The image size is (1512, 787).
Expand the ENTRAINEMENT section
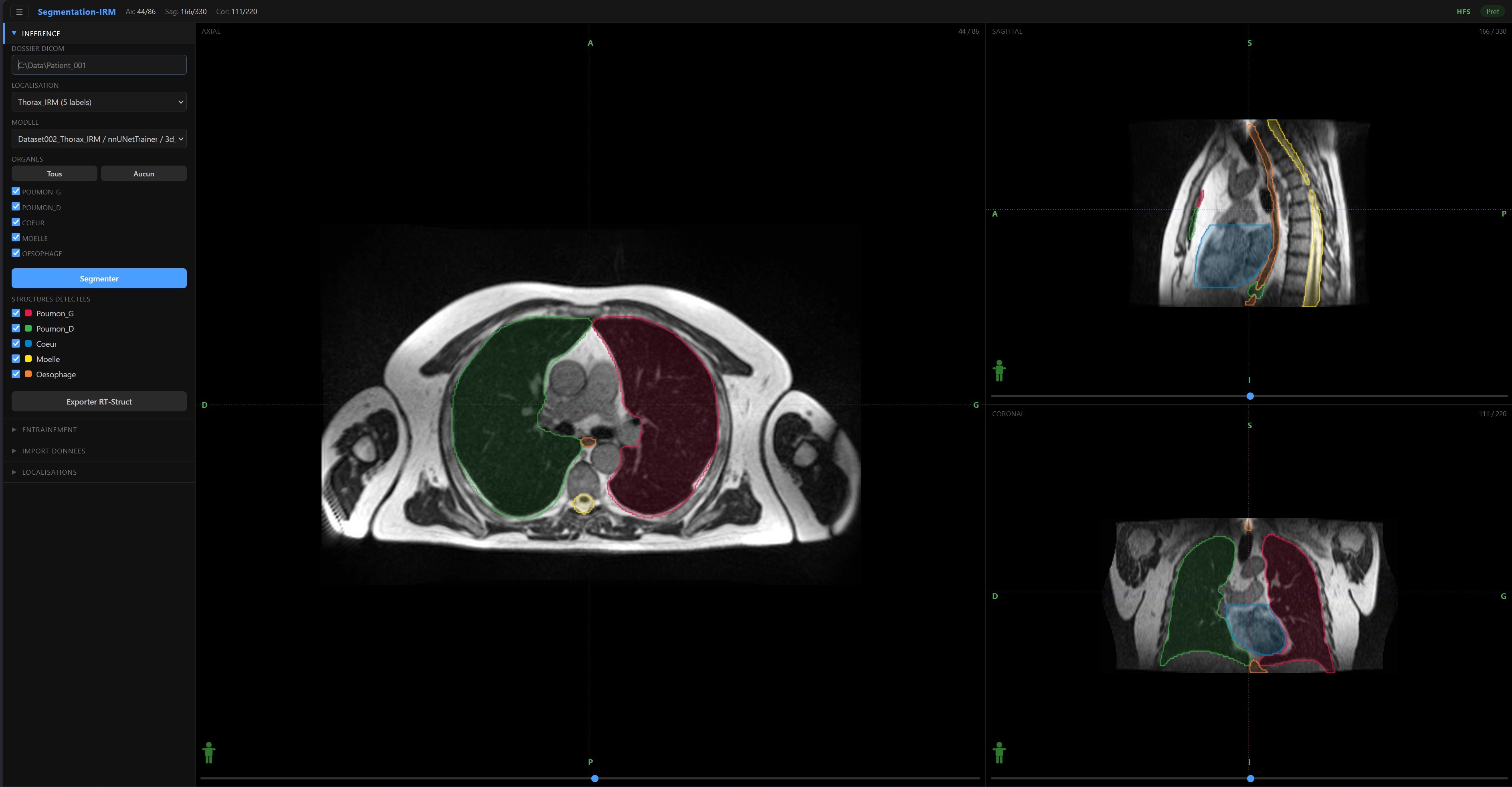(x=49, y=430)
